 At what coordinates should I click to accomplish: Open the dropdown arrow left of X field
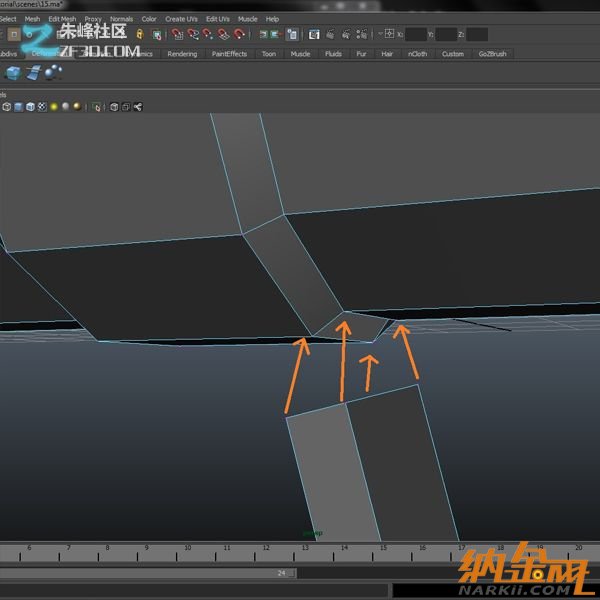(x=380, y=35)
